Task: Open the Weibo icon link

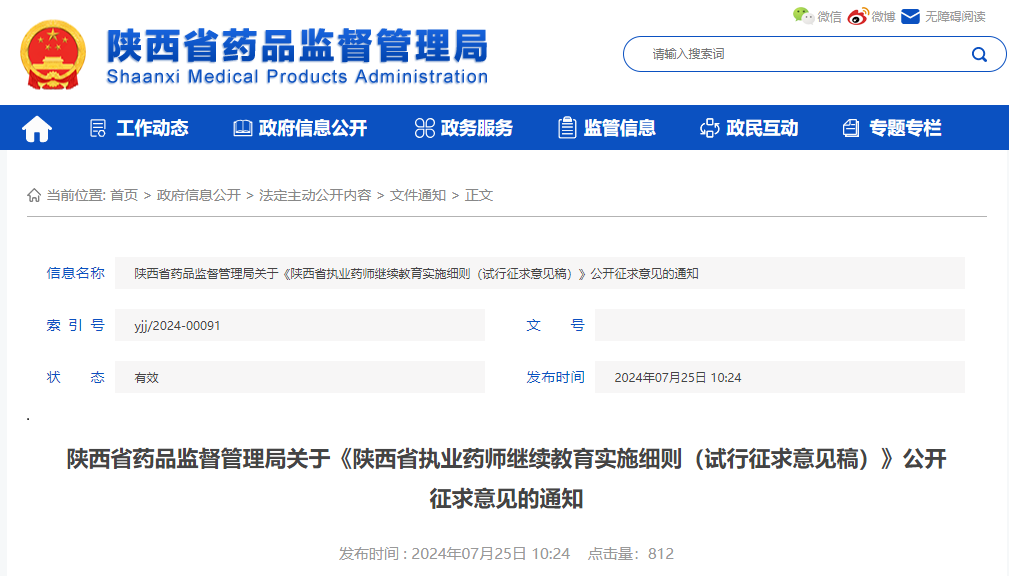Action: pos(858,16)
